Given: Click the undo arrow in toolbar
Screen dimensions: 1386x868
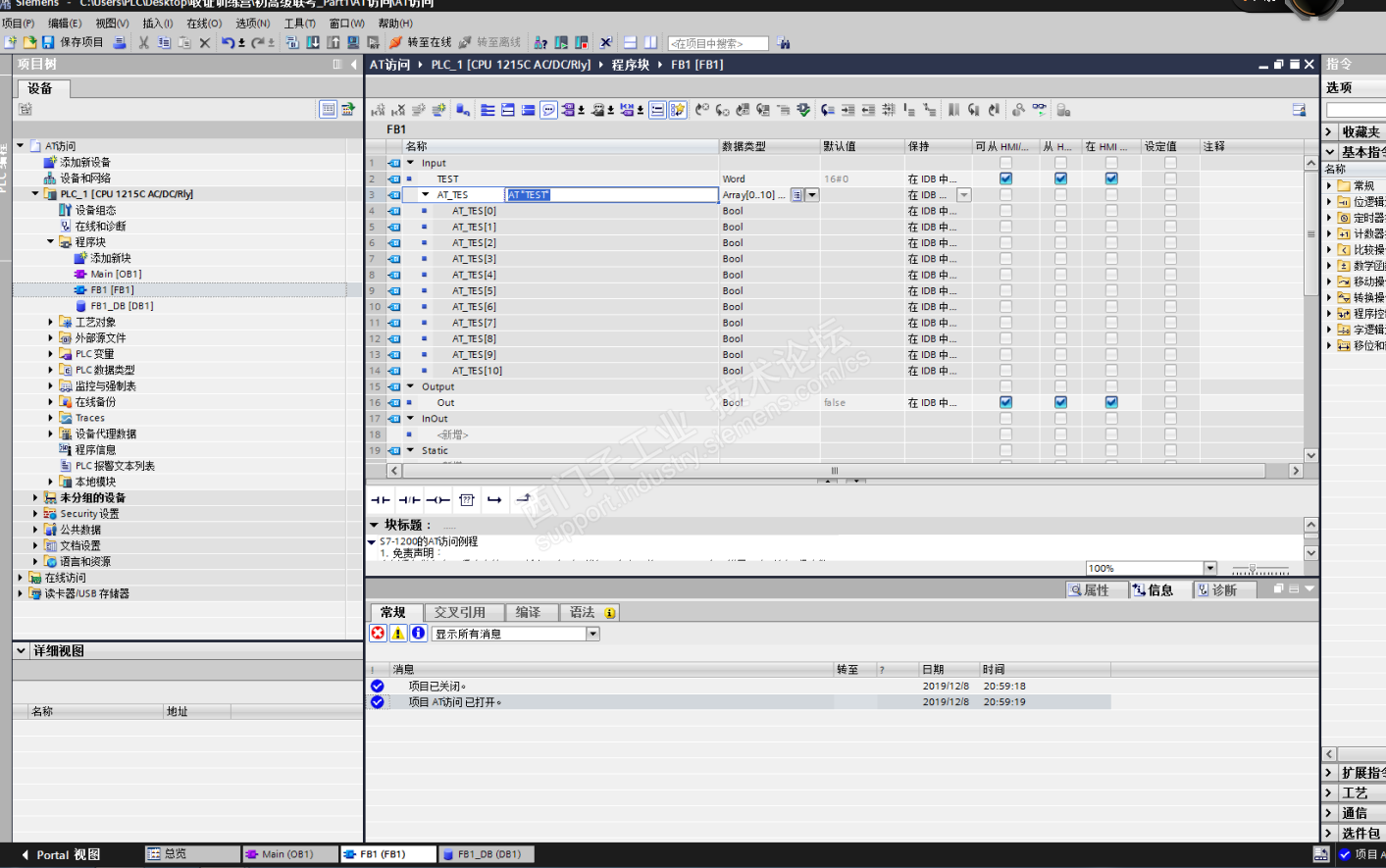Looking at the screenshot, I should click(x=228, y=42).
